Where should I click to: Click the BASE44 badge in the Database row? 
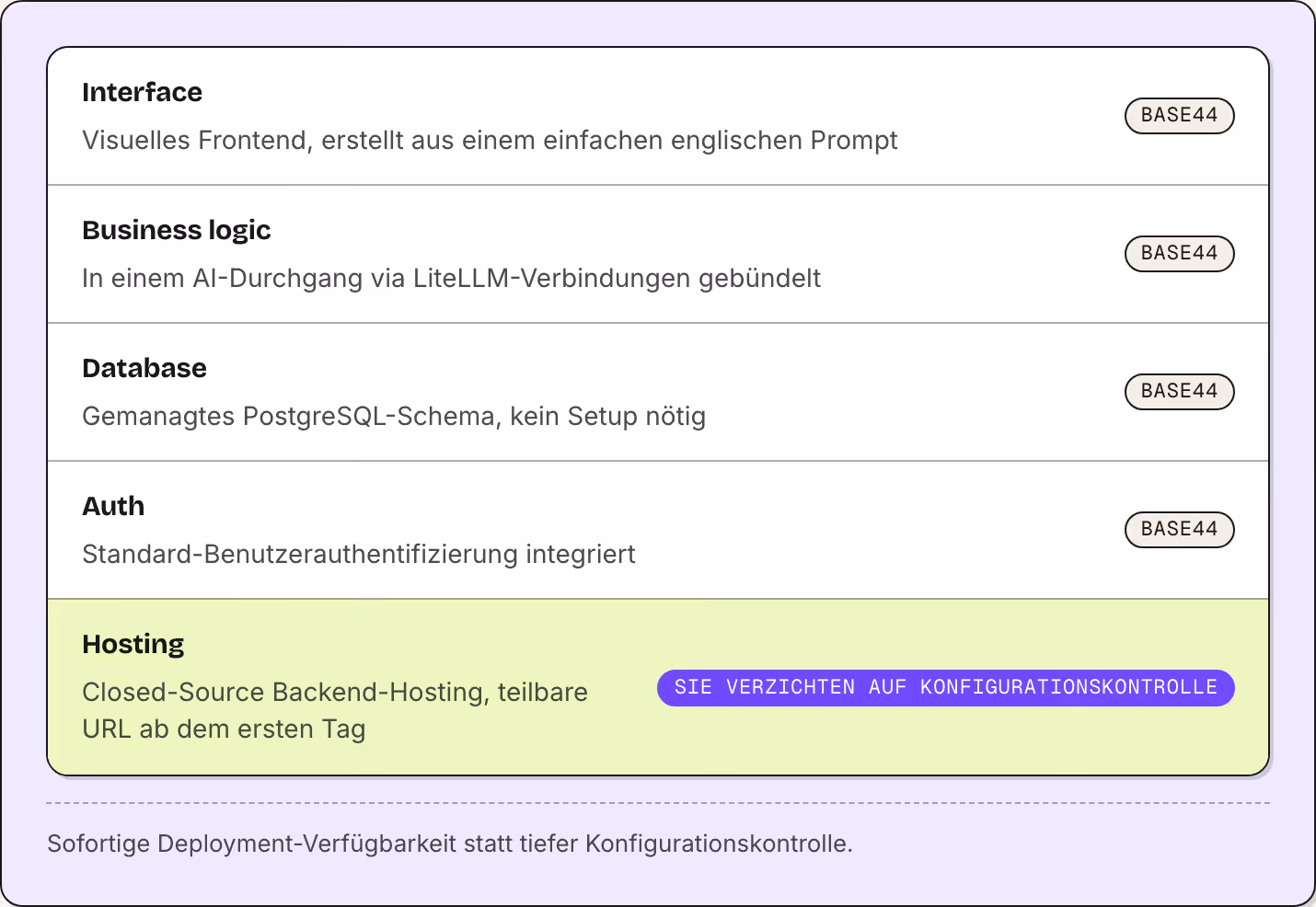pos(1179,392)
